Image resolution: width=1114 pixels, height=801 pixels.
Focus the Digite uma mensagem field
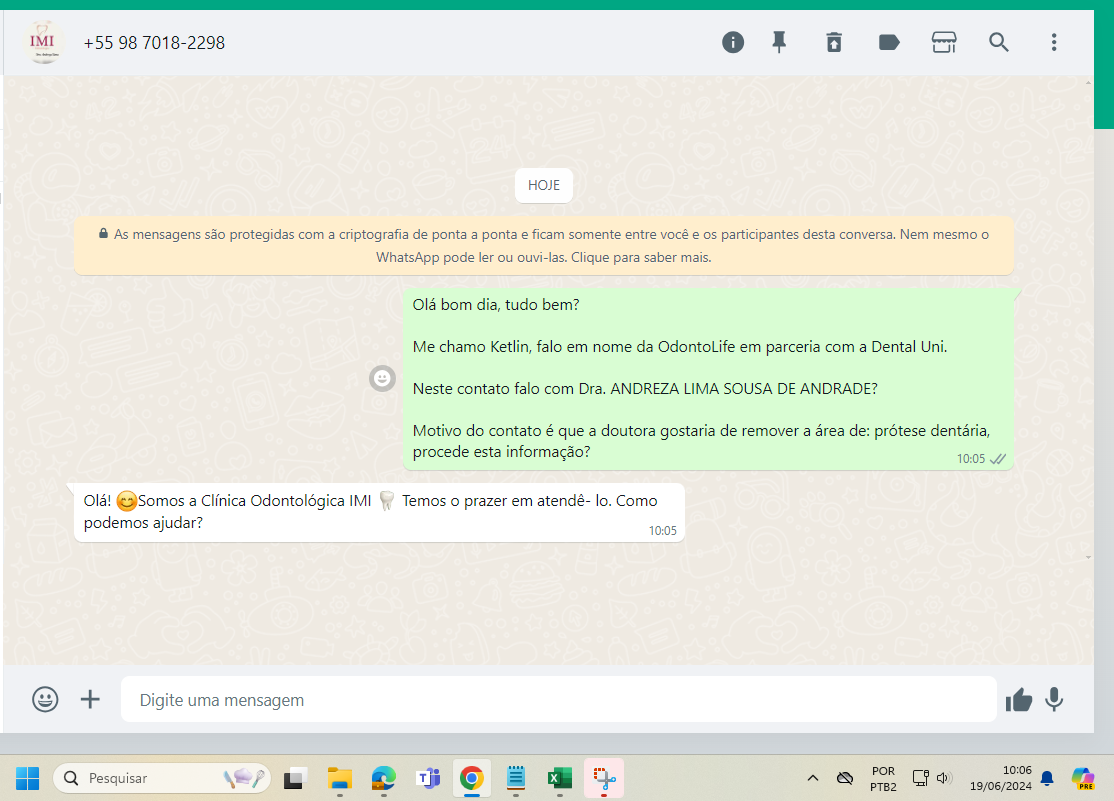[558, 699]
